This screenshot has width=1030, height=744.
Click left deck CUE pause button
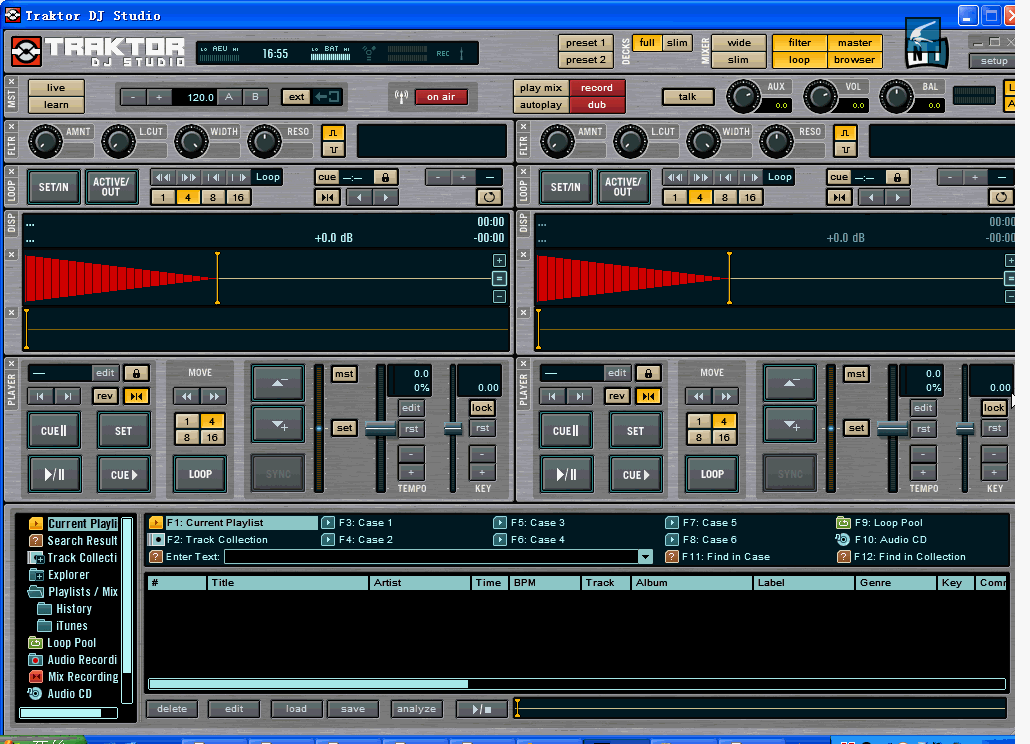(x=55, y=431)
